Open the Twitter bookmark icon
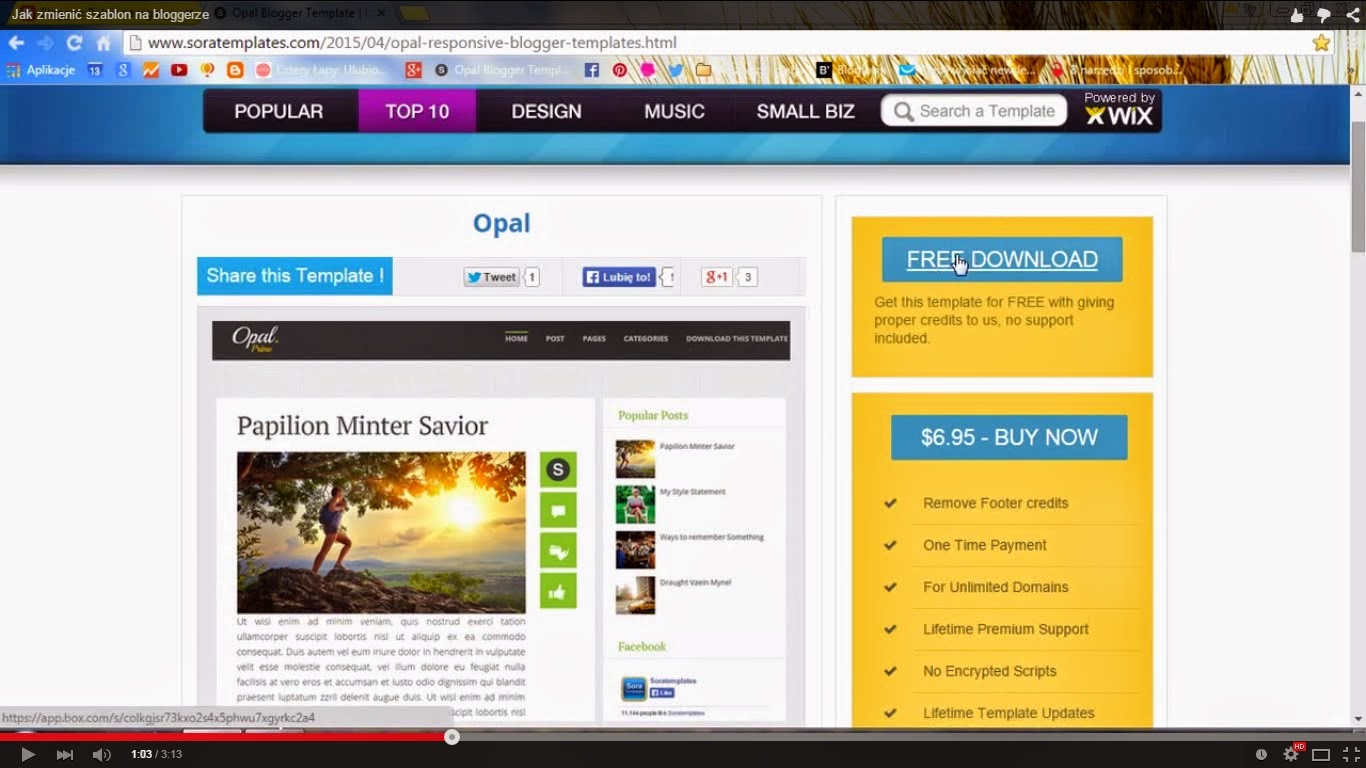The image size is (1366, 768). click(x=676, y=70)
